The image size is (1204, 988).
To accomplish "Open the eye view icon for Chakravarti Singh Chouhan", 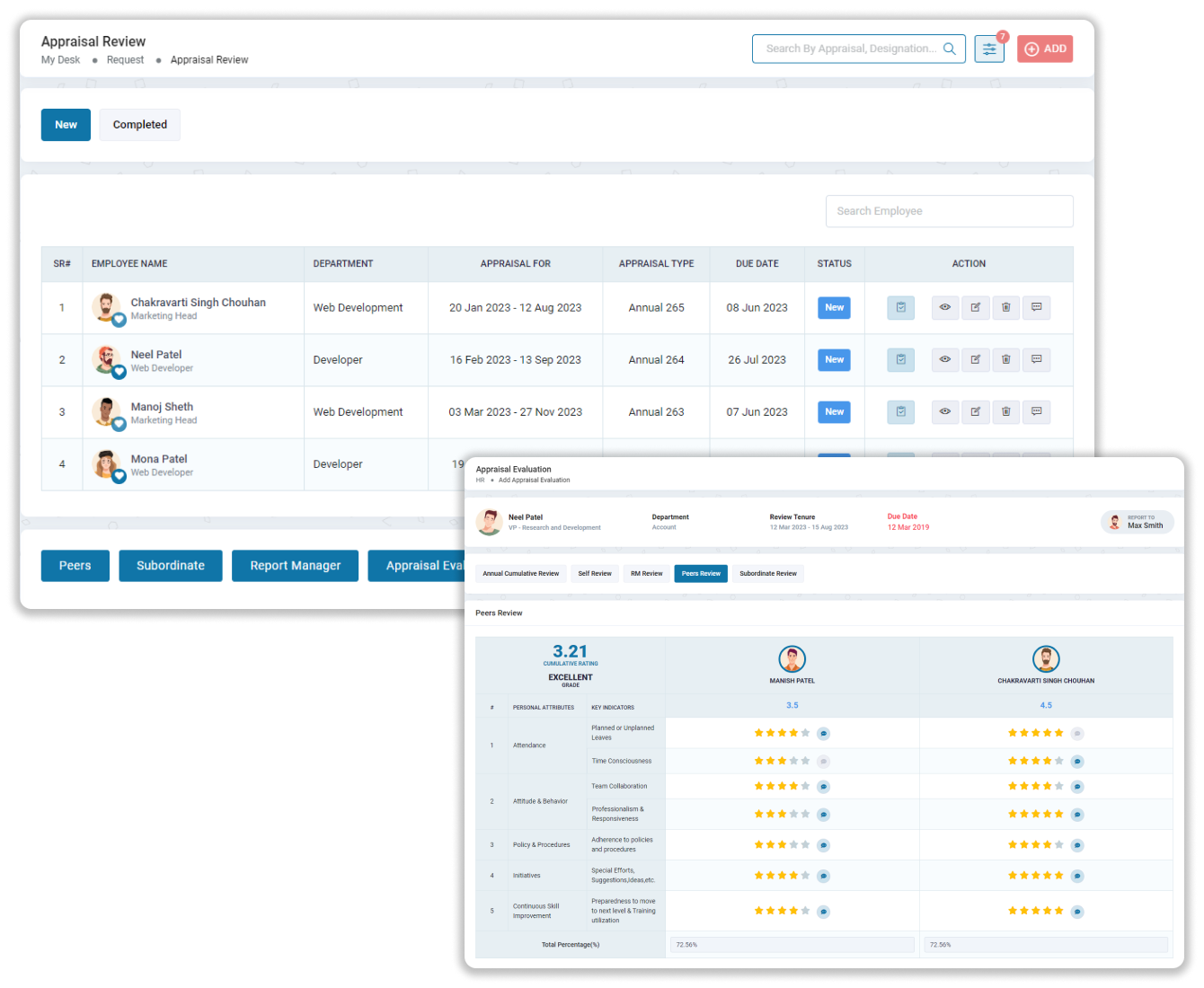I will click(944, 307).
